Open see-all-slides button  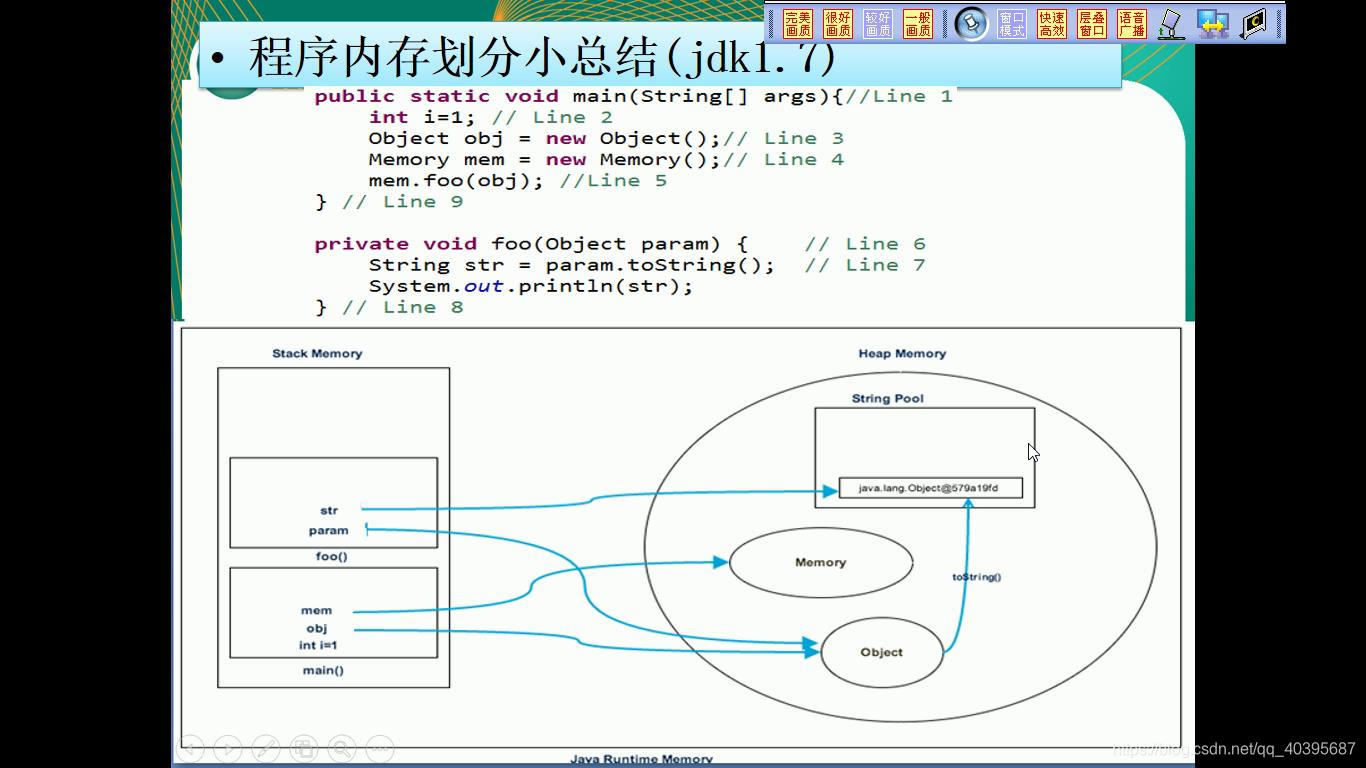tap(304, 748)
